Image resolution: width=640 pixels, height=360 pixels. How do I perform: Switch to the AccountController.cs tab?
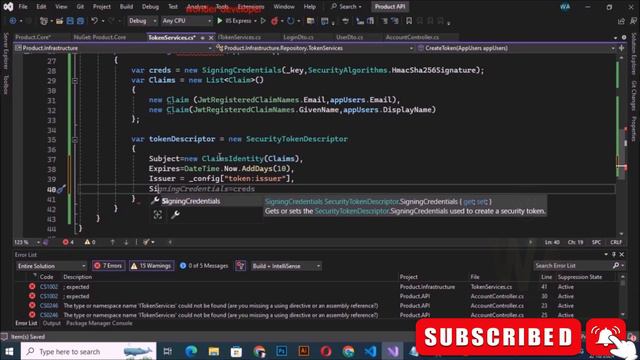(412, 37)
